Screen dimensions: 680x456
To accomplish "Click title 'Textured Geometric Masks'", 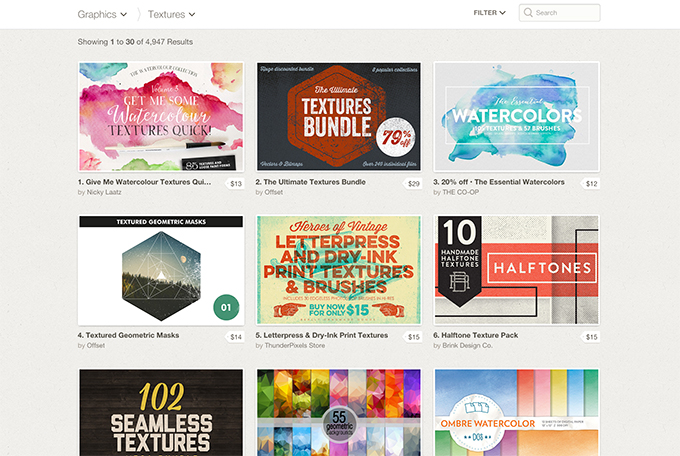I will (x=128, y=335).
